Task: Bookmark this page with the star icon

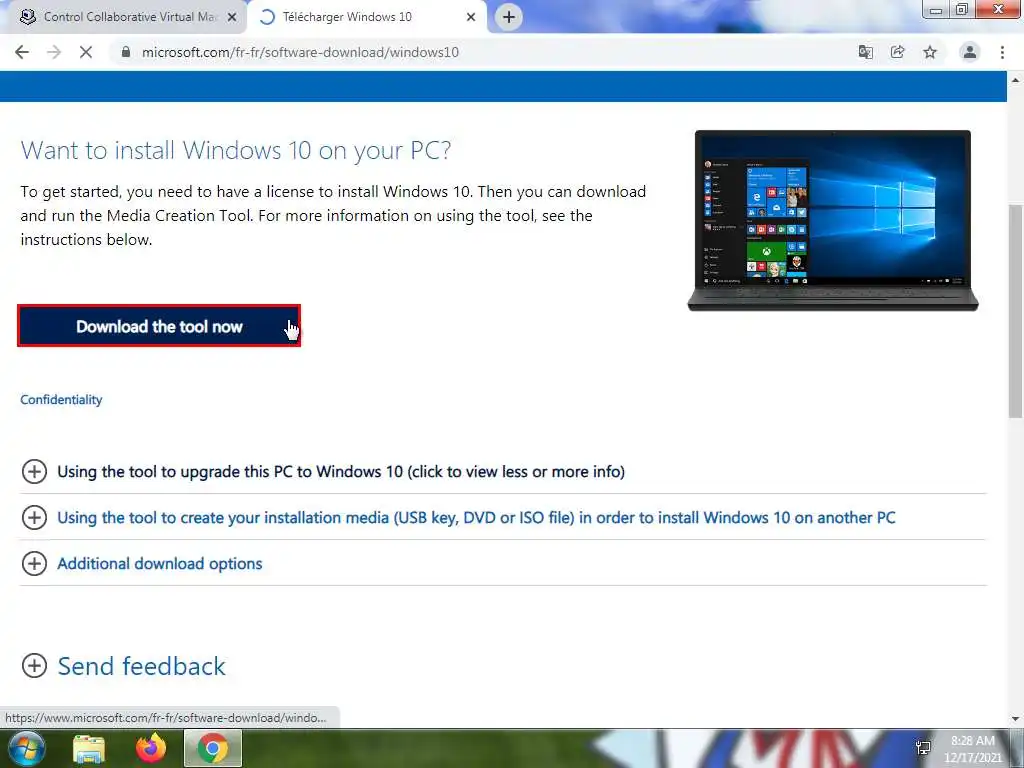Action: click(x=930, y=52)
